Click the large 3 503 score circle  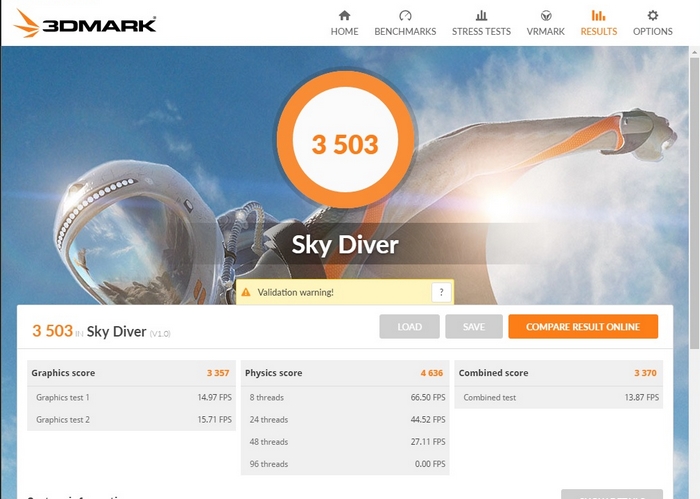(345, 139)
